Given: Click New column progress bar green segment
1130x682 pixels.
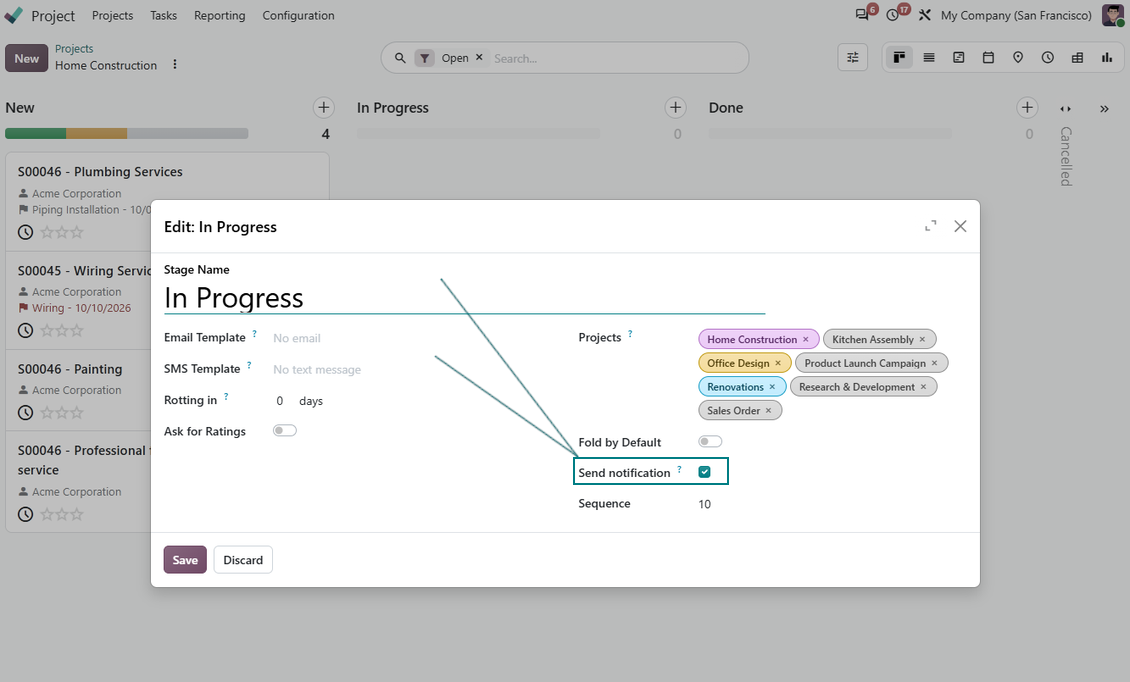Looking at the screenshot, I should pos(35,133).
